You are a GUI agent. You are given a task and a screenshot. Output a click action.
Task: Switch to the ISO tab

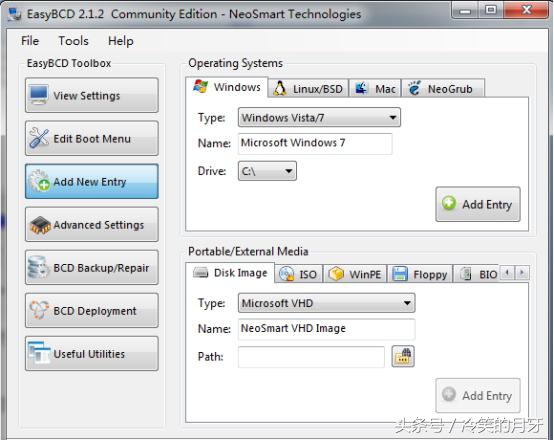click(x=299, y=274)
